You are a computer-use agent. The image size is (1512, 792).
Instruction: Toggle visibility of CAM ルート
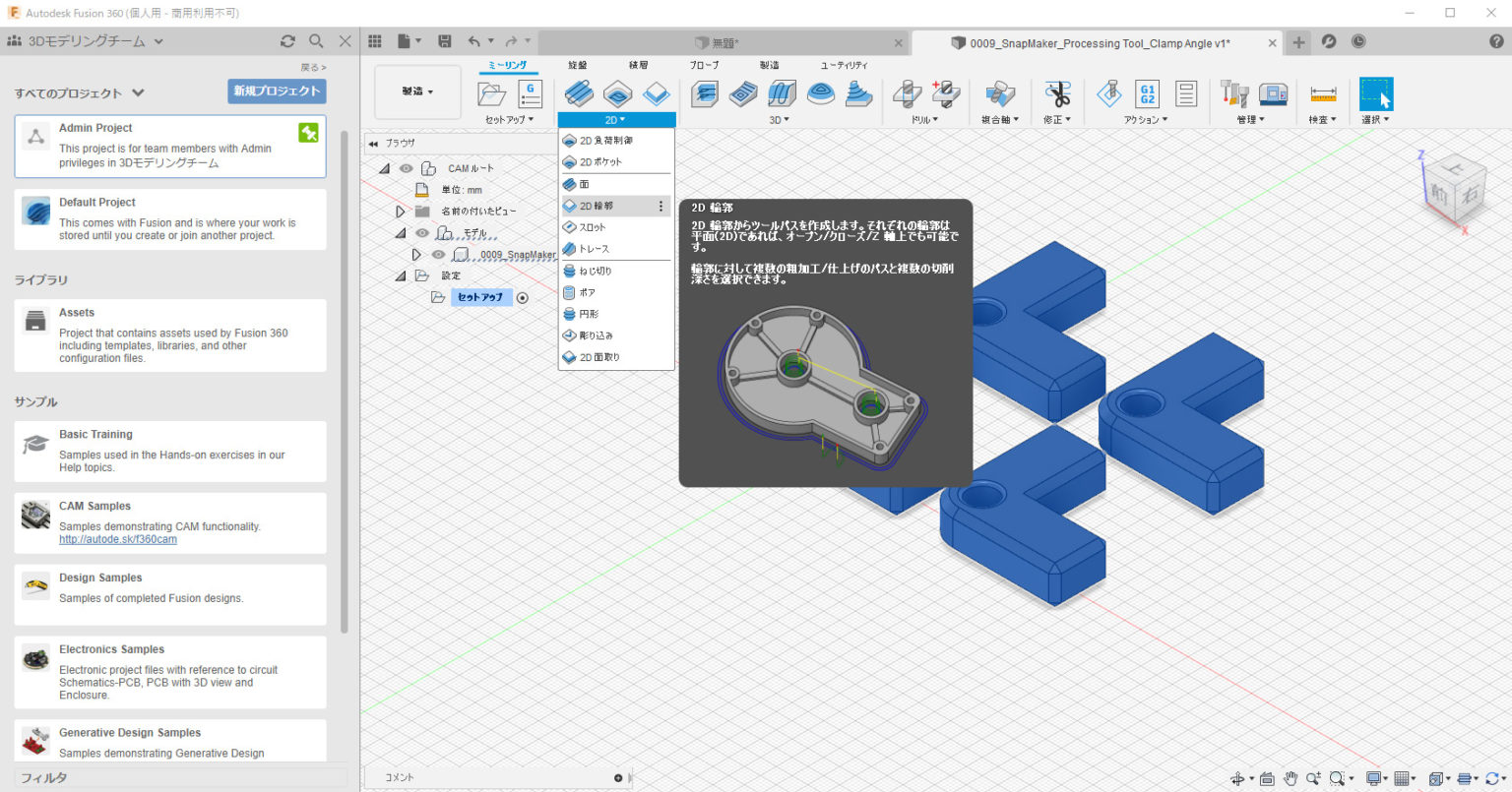(x=405, y=168)
